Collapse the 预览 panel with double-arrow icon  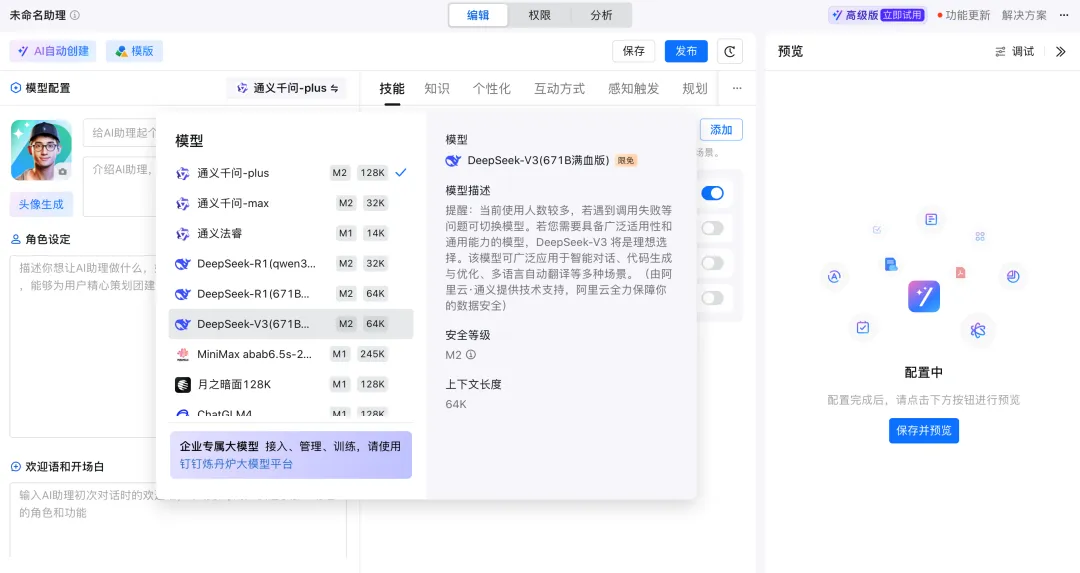[1060, 51]
